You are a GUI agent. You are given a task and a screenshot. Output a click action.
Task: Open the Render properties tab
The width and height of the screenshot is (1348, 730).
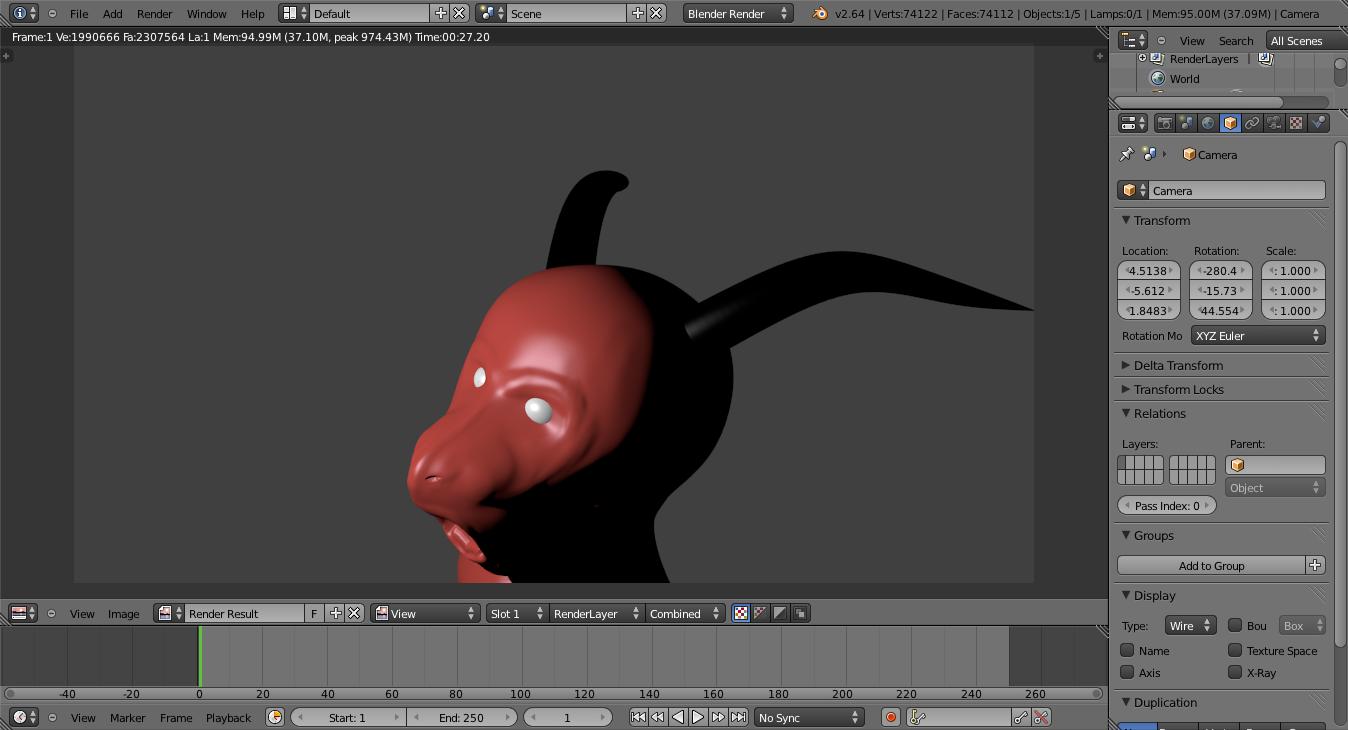[1164, 123]
